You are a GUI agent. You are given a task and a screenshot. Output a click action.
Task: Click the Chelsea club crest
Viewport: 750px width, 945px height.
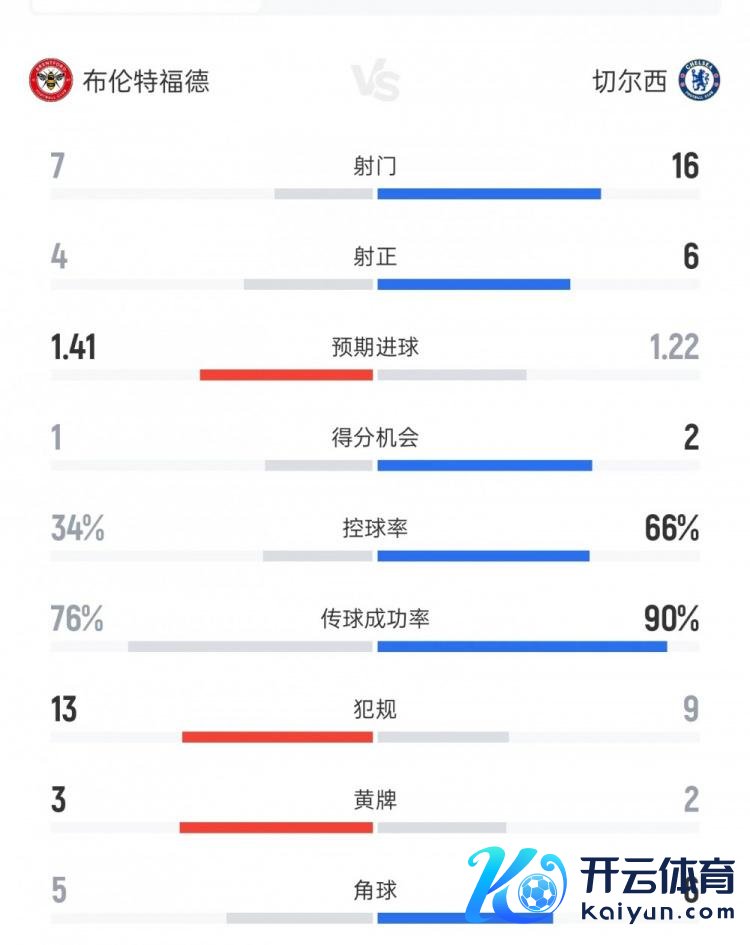click(x=699, y=81)
